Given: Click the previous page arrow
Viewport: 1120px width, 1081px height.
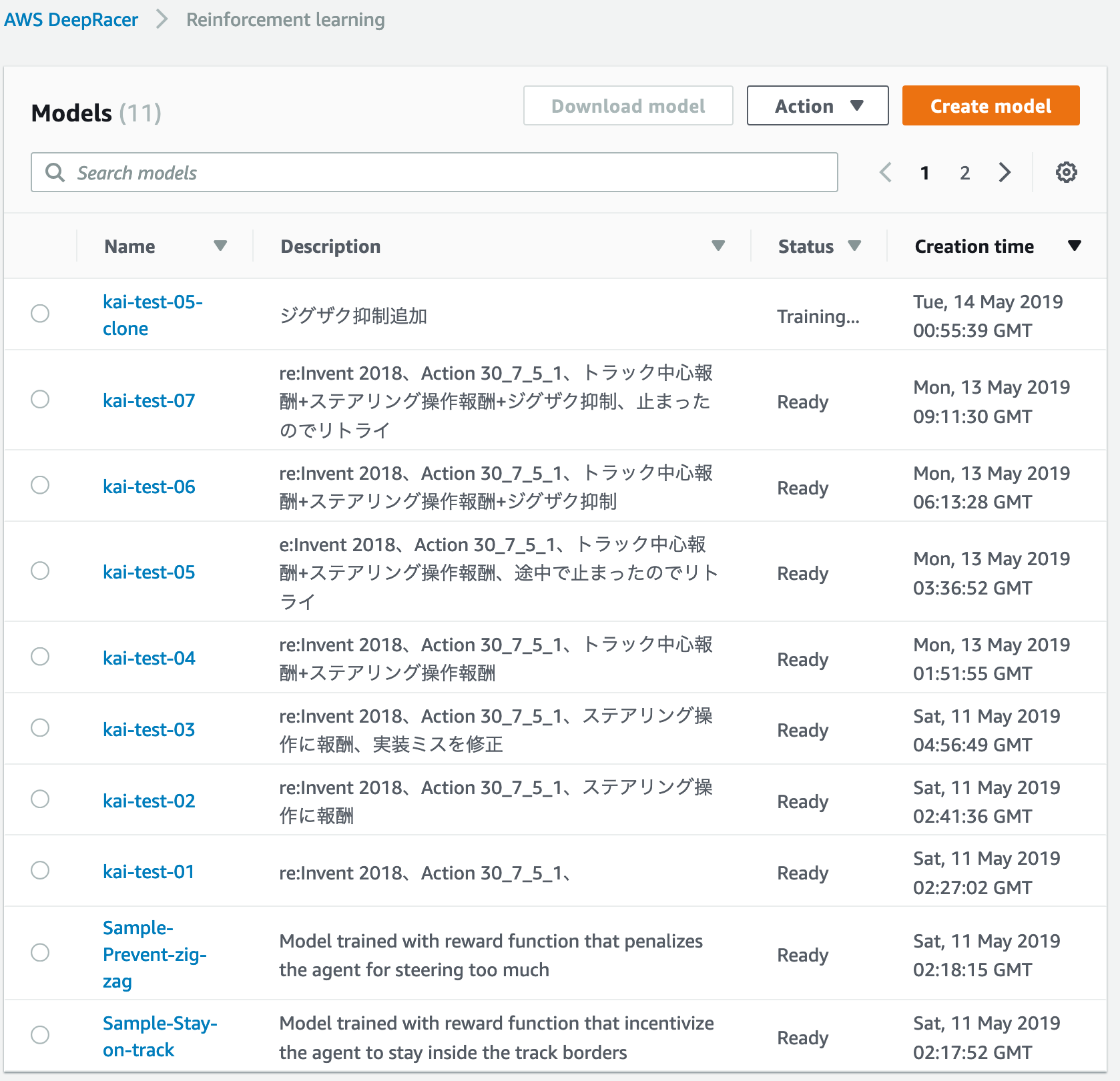Looking at the screenshot, I should (885, 172).
